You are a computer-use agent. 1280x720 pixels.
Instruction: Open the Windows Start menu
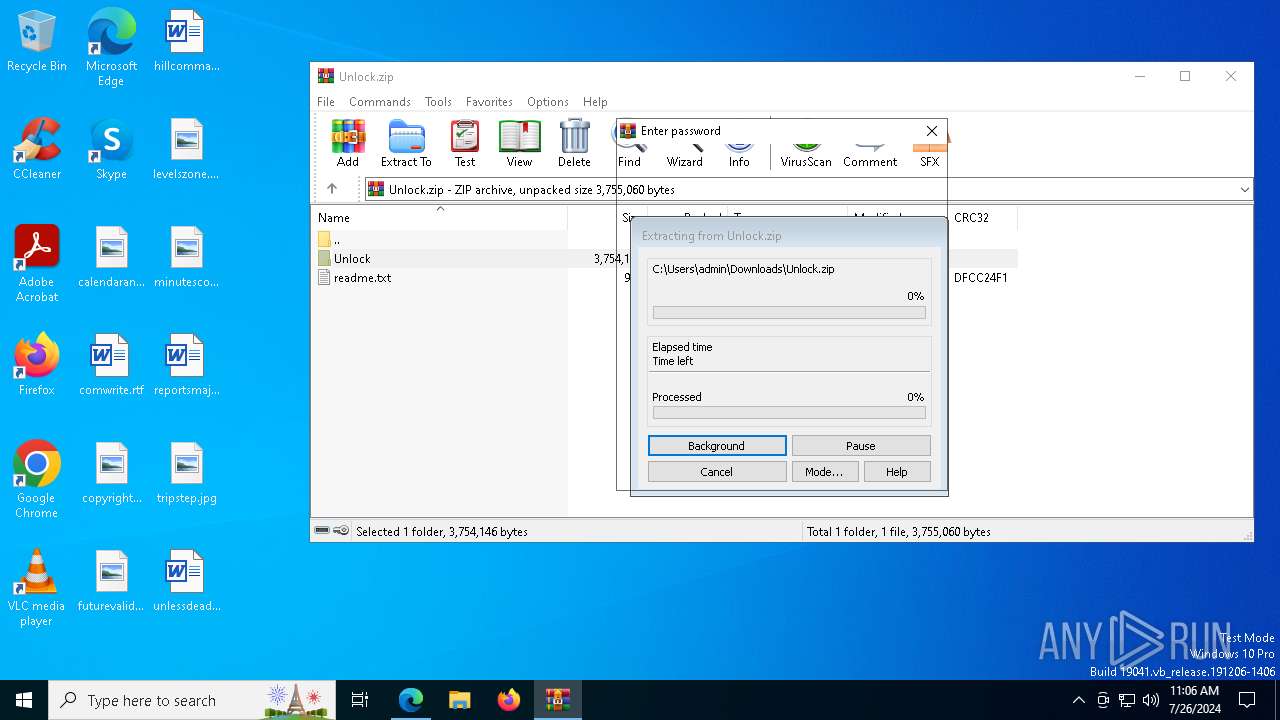coord(24,700)
